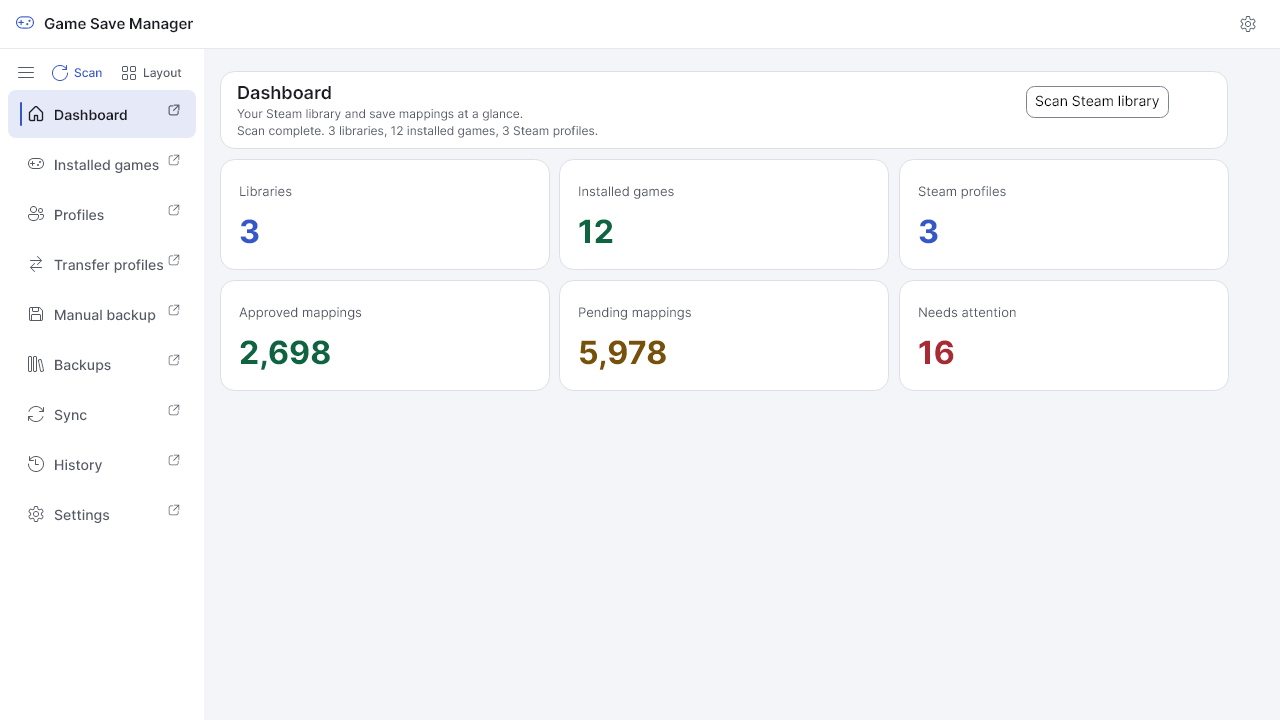The width and height of the screenshot is (1280, 720).
Task: Click Pending mappings value 5,978
Action: 622,352
